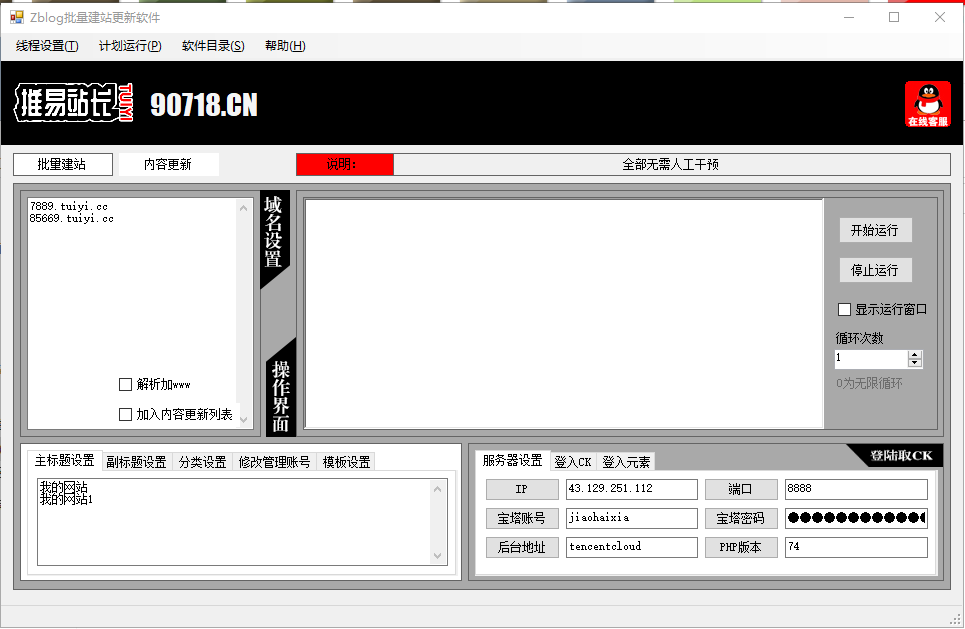Image resolution: width=965 pixels, height=629 pixels.
Task: Focus the port field showing 8888
Action: point(856,489)
